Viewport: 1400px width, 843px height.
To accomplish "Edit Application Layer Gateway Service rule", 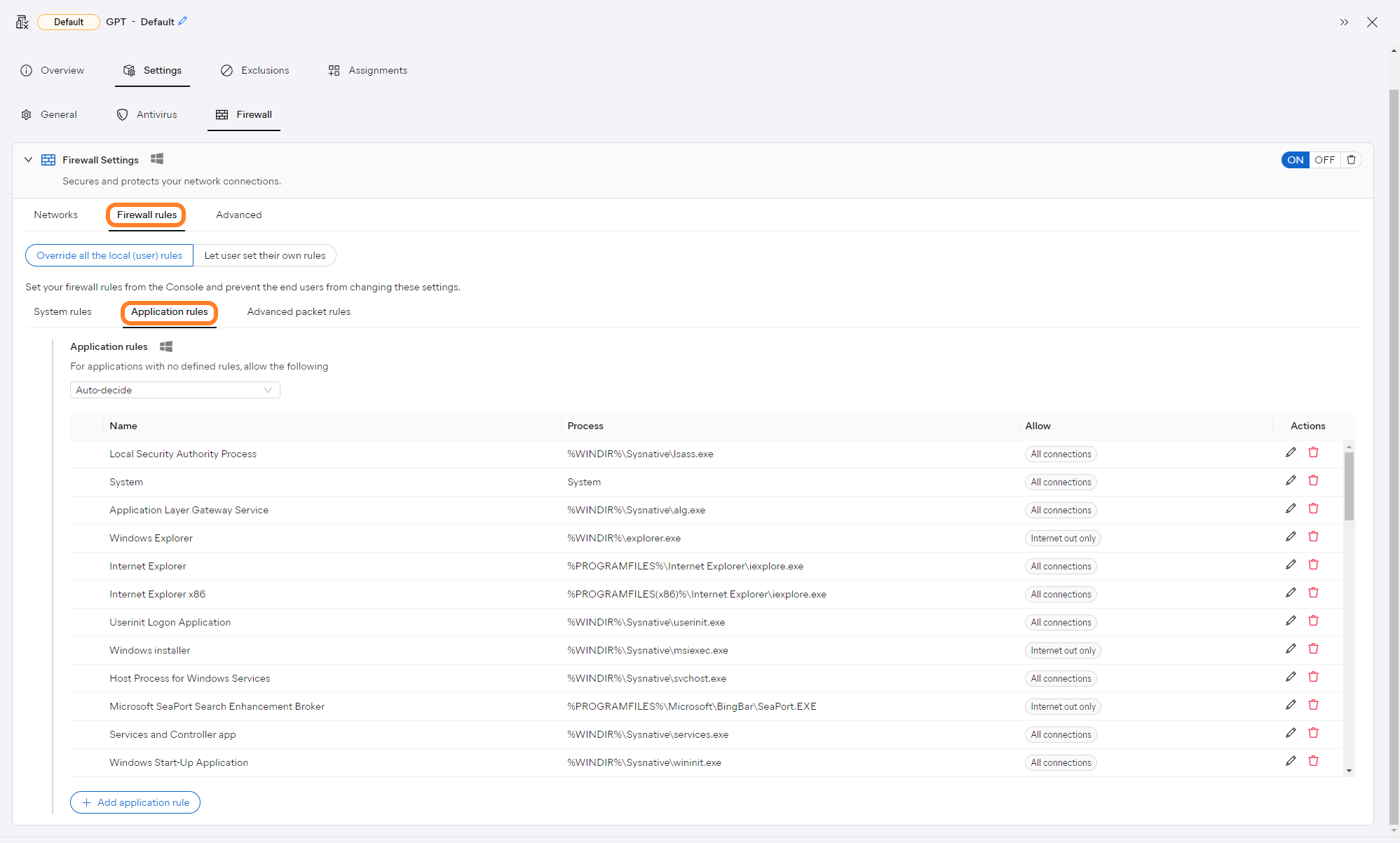I will coord(1291,508).
